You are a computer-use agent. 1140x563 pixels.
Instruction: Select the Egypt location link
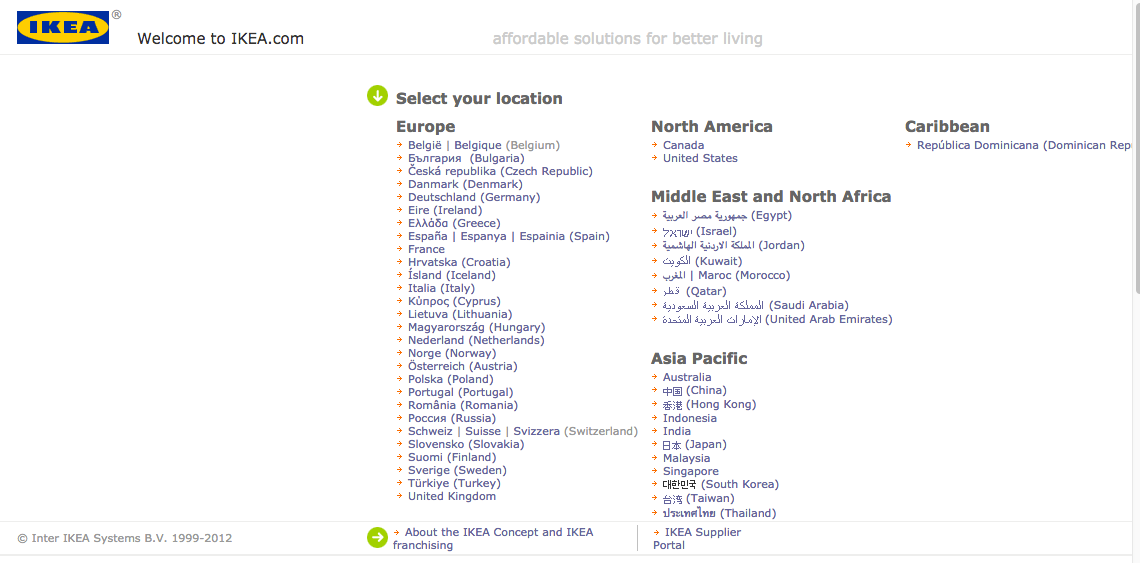(727, 216)
